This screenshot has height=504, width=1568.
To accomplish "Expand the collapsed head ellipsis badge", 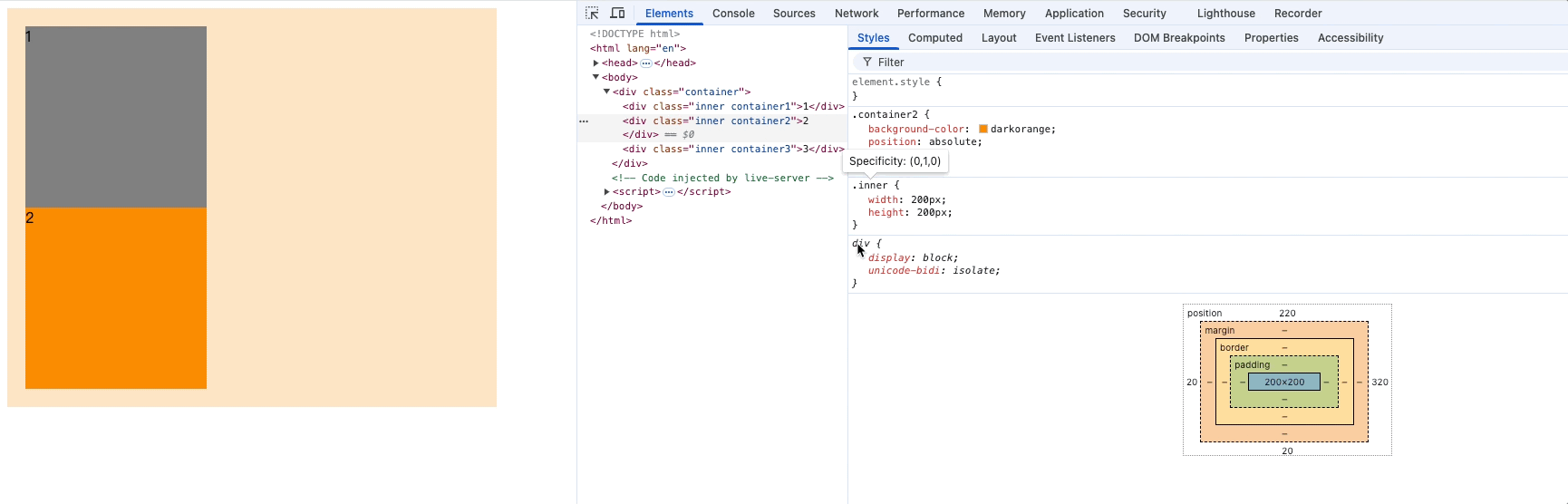I will coord(646,63).
